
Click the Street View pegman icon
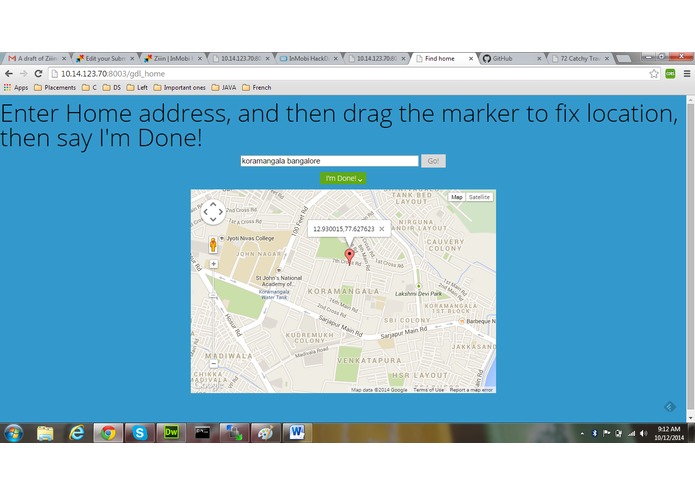point(213,245)
